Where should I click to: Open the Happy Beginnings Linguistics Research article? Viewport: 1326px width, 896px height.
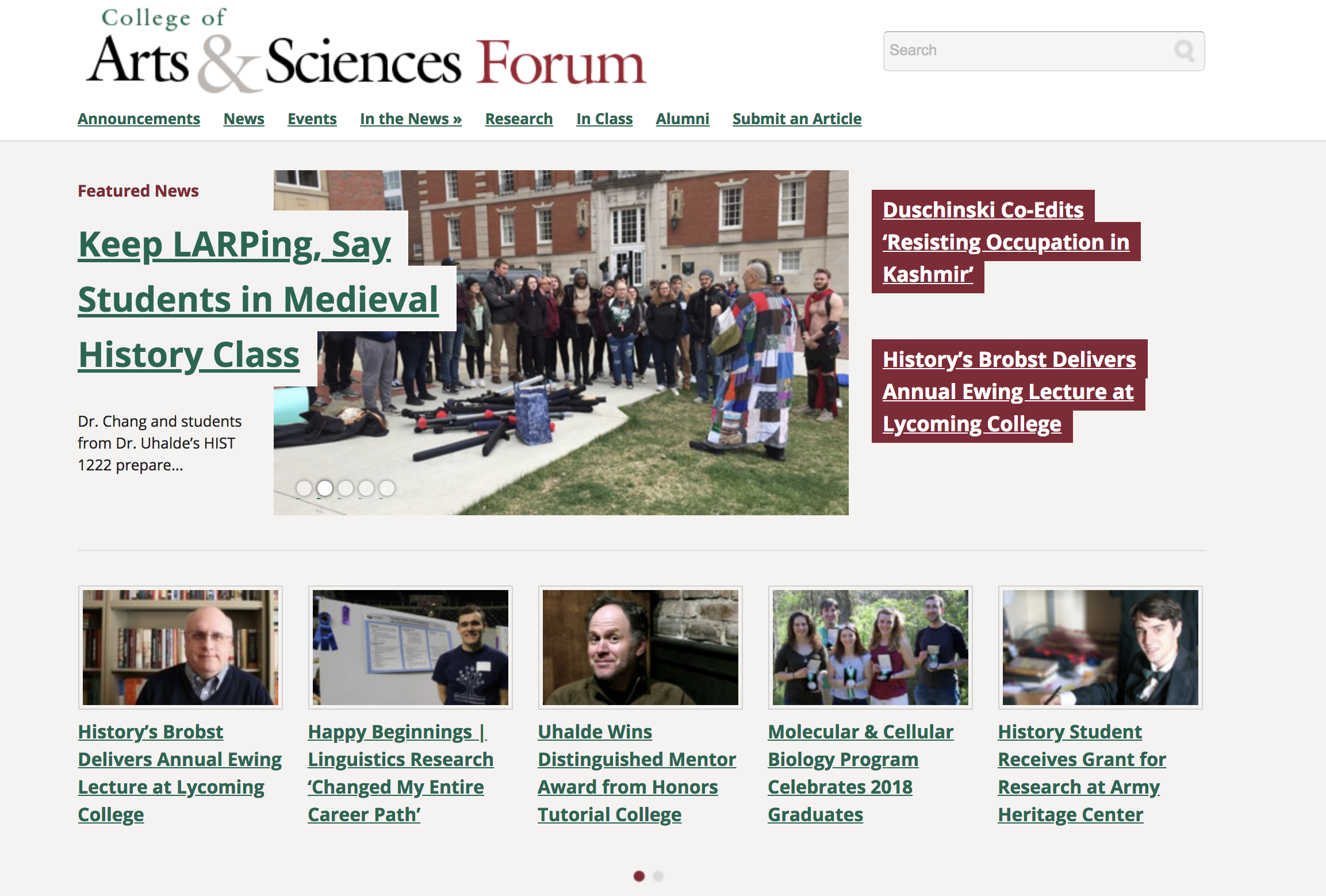tap(401, 773)
